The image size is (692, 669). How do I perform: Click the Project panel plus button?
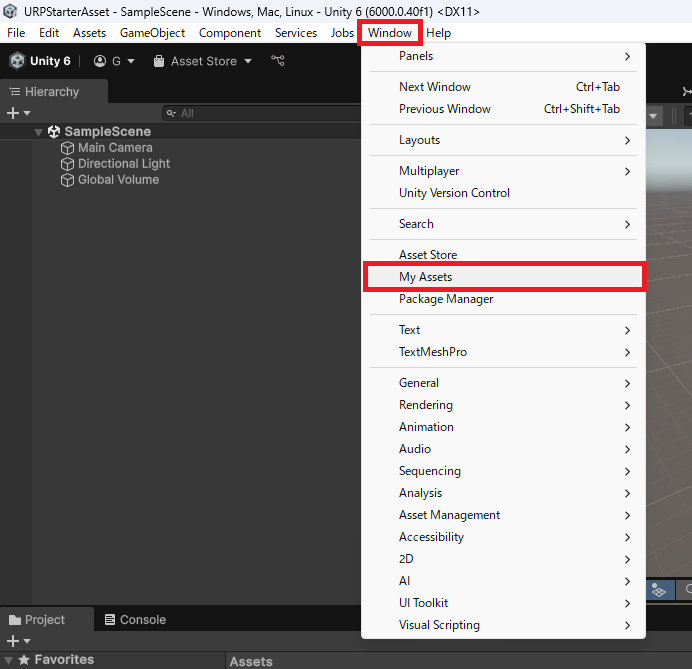tap(13, 641)
